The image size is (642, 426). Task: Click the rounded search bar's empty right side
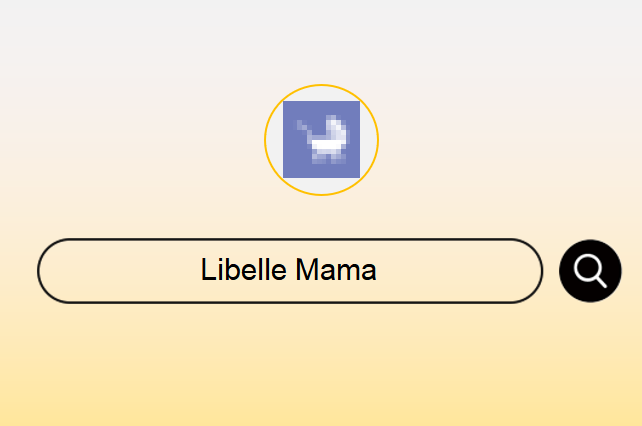(459, 271)
